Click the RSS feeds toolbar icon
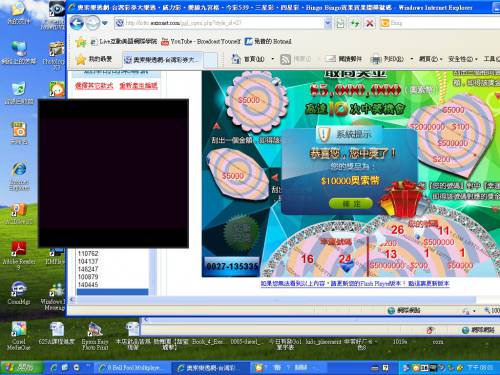The width and height of the screenshot is (500, 375). coord(285,59)
